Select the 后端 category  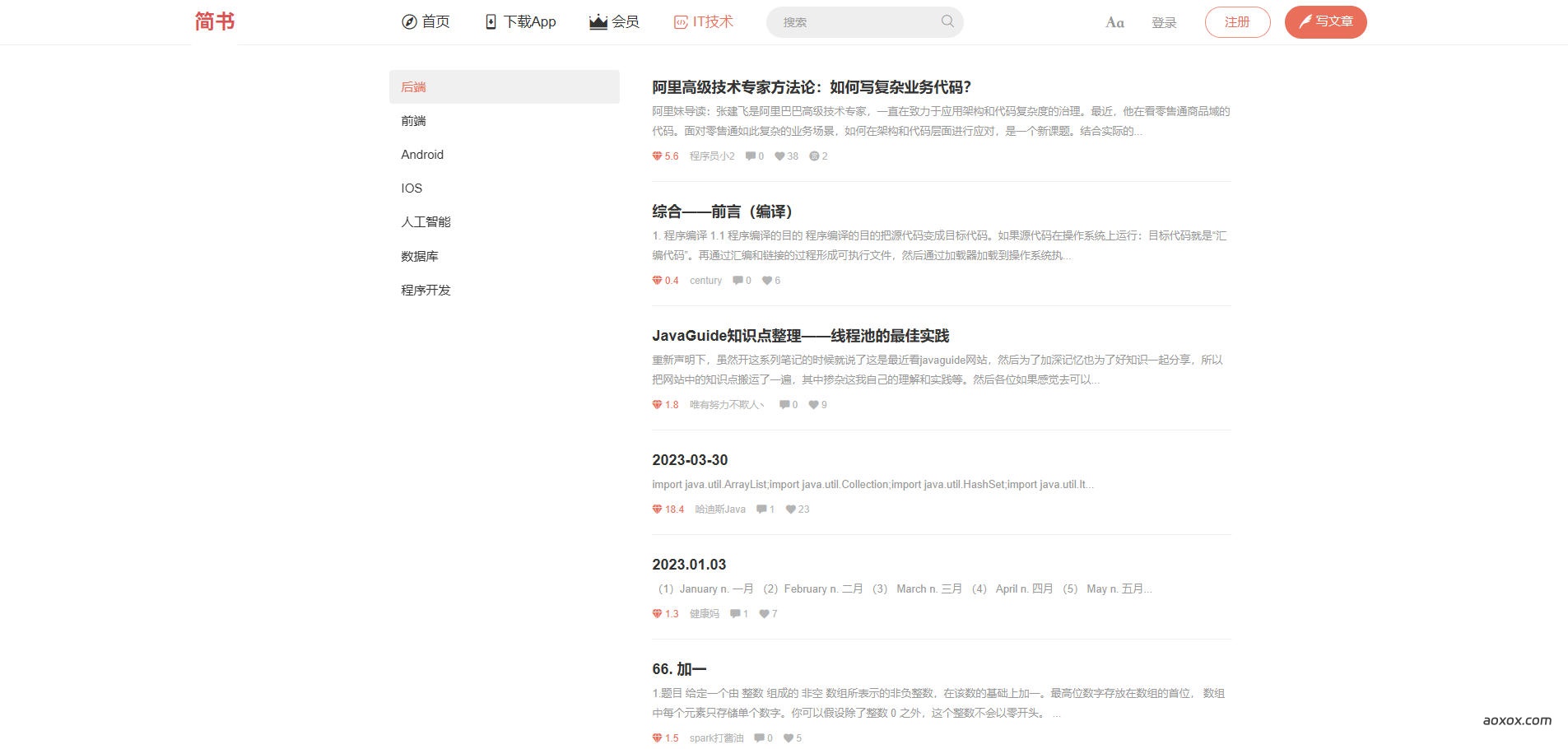[x=412, y=86]
